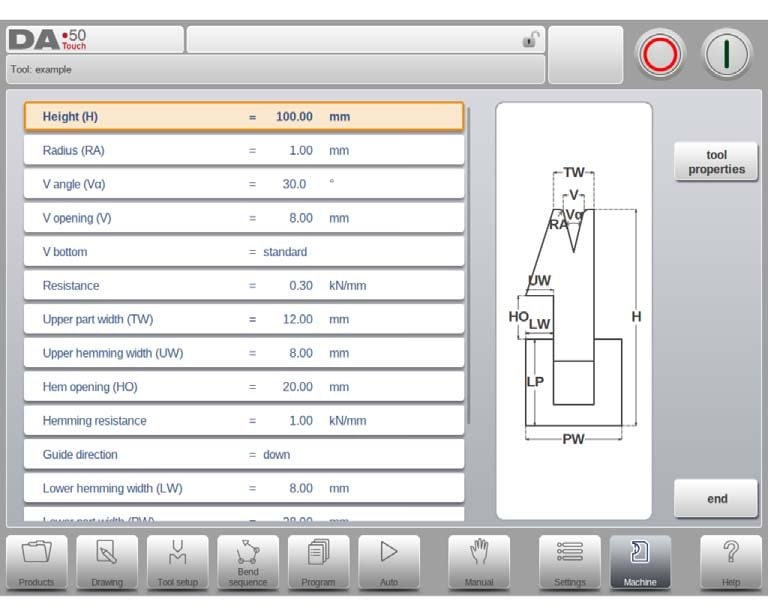Select the Hem opening (HO) field
This screenshot has width=768, height=615.
click(244, 387)
